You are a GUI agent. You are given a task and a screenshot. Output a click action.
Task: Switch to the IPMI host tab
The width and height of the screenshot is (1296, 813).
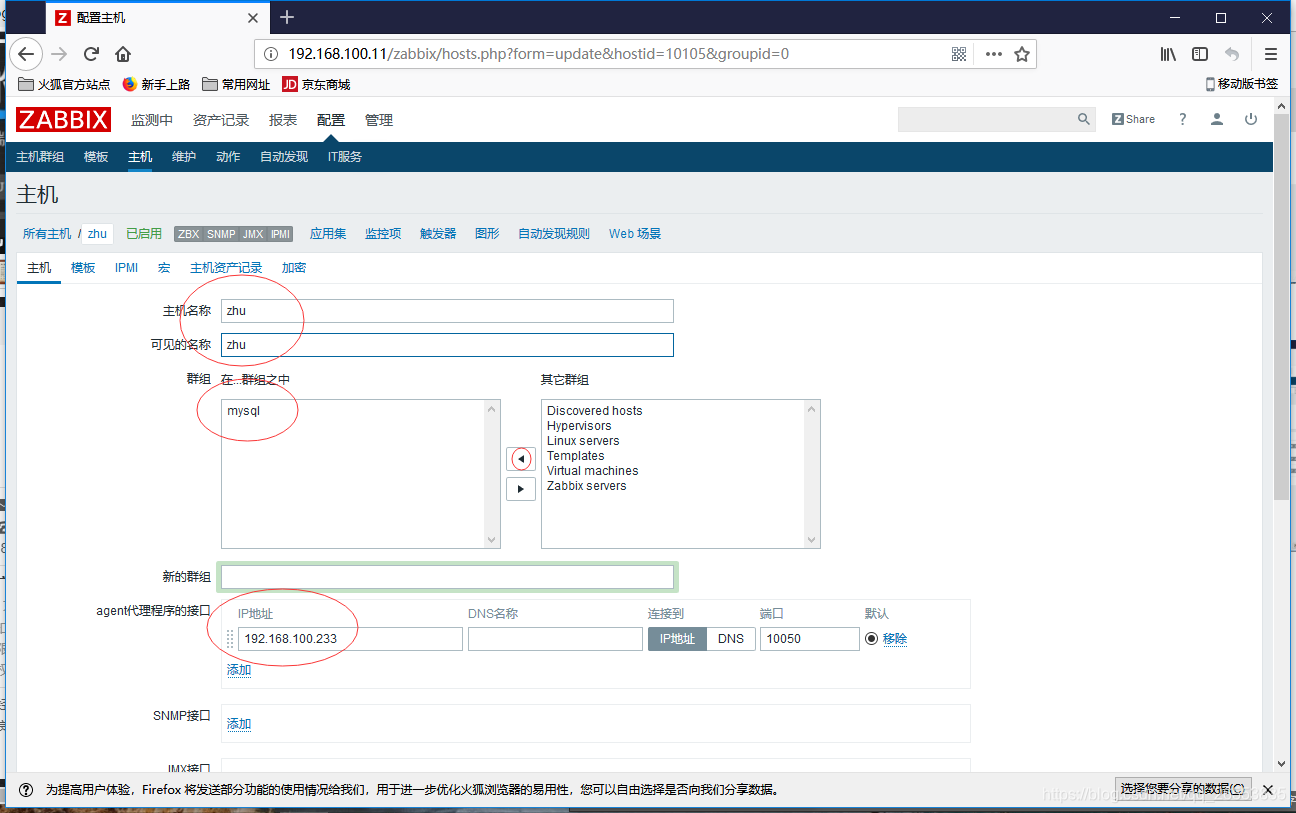coord(126,268)
